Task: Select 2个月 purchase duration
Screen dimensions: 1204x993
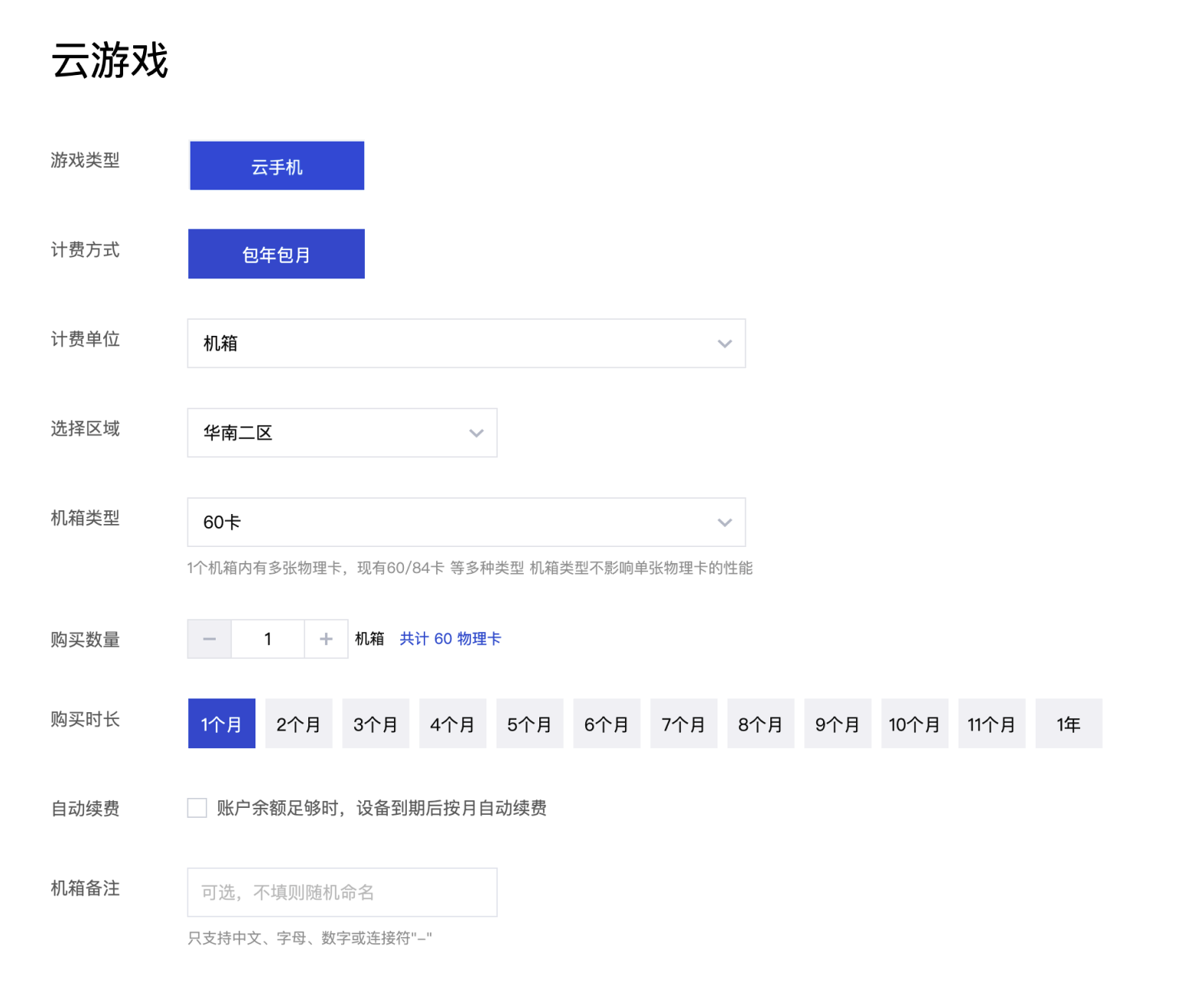Action: (298, 724)
